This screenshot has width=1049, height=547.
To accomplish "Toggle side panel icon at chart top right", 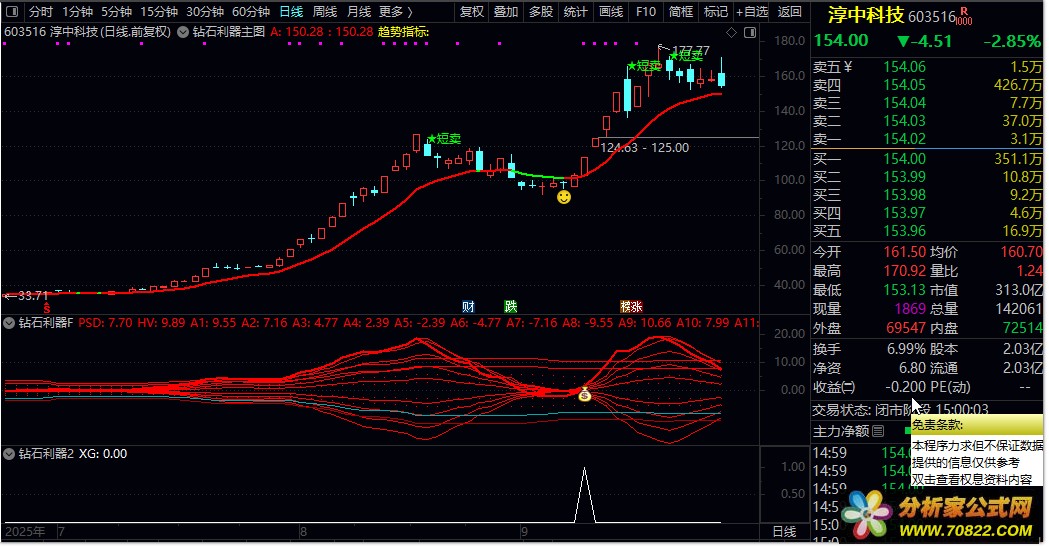I will [750, 32].
